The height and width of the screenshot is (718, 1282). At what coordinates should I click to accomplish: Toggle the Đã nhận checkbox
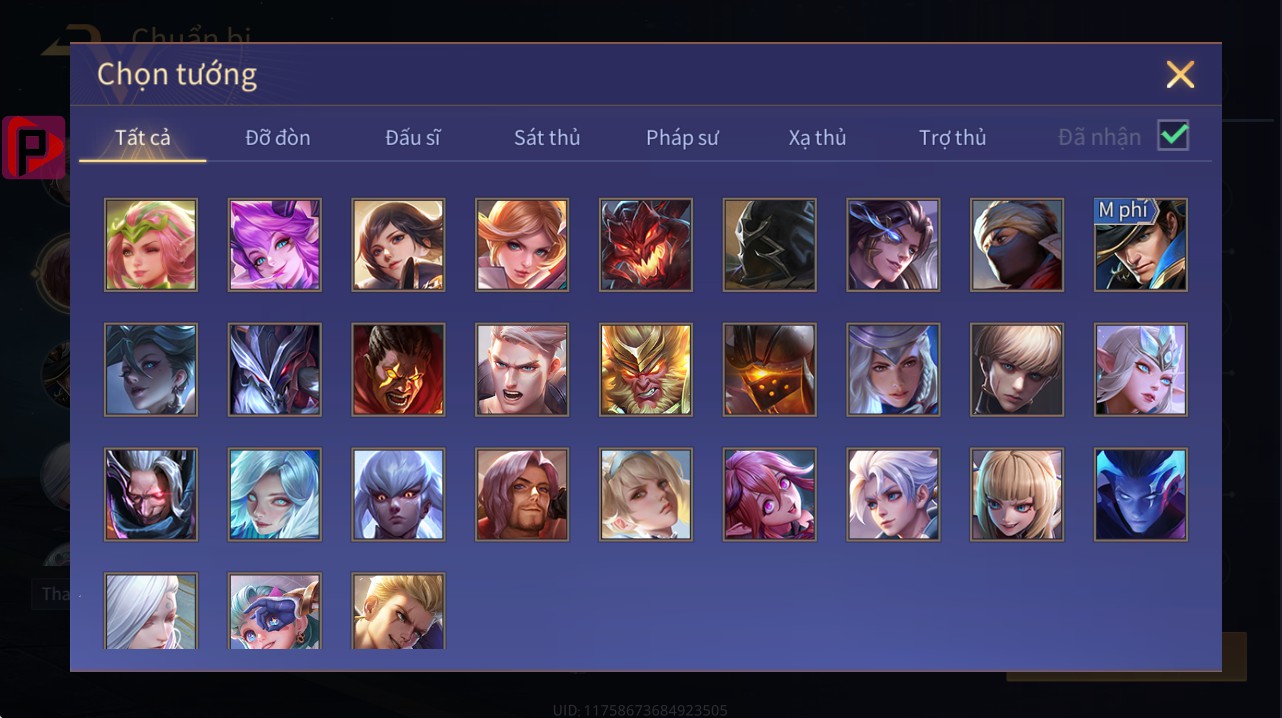[x=1173, y=135]
